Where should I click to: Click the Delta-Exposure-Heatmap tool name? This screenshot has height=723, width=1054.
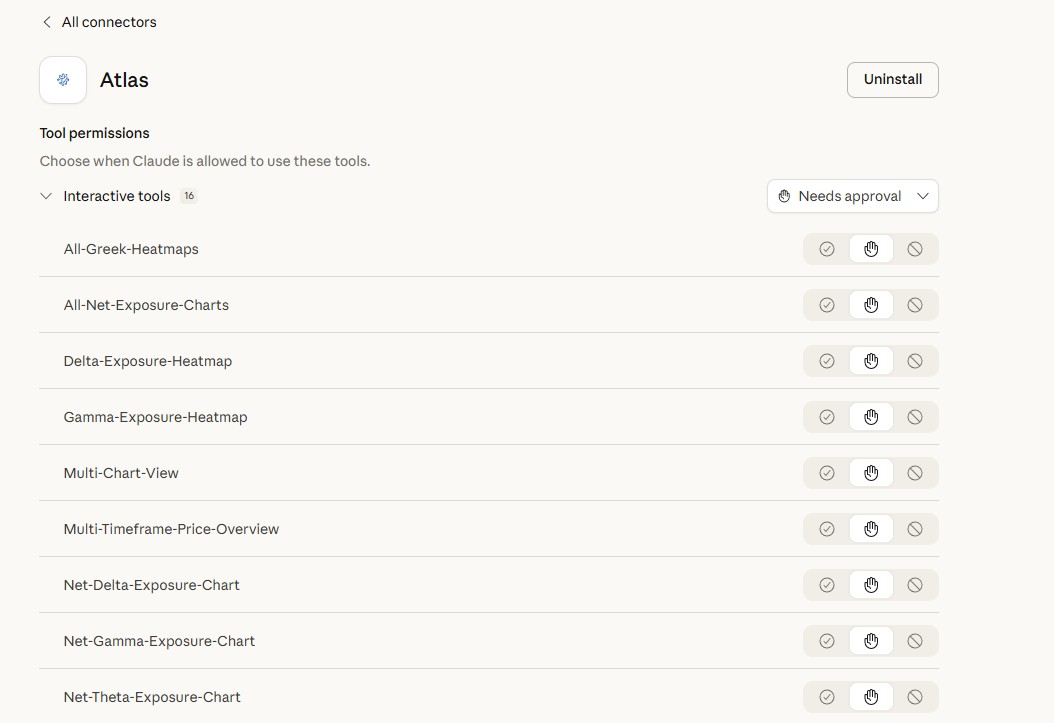[x=148, y=361]
